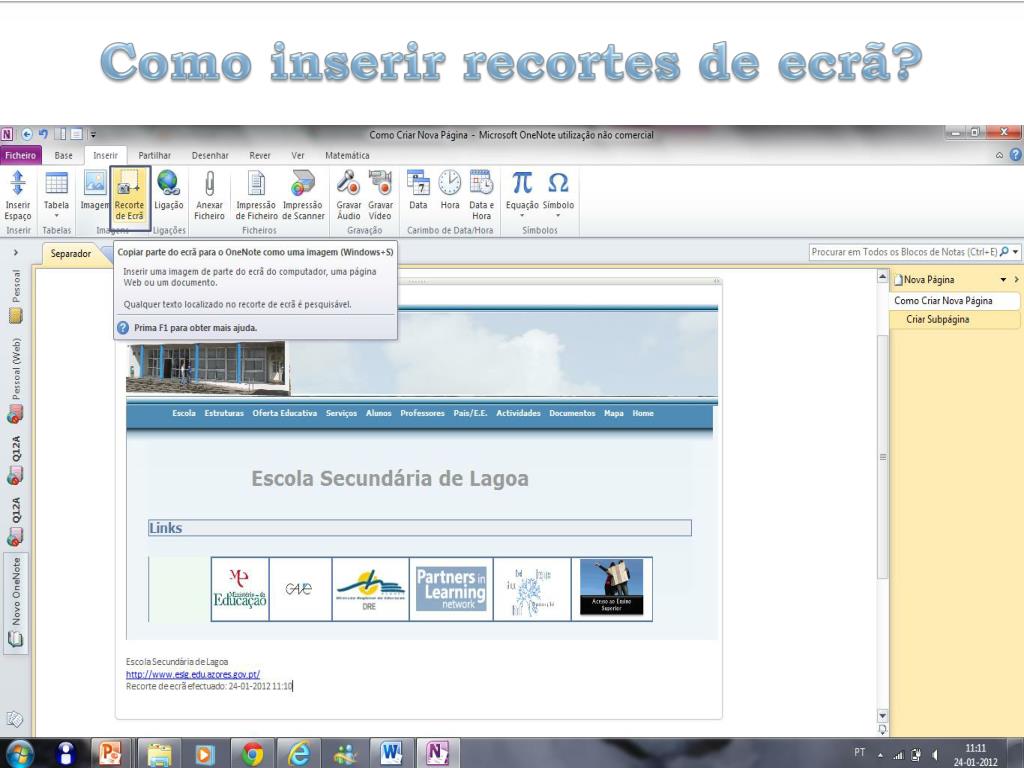Click the Imagem insert icon
This screenshot has width=1024, height=768.
click(x=95, y=191)
